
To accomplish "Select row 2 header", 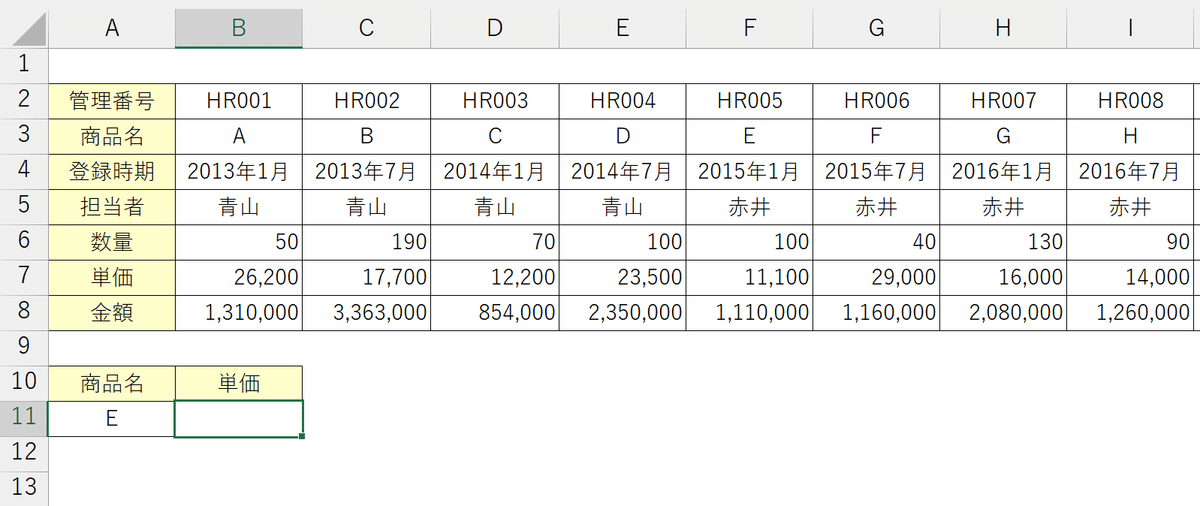I will click(24, 100).
